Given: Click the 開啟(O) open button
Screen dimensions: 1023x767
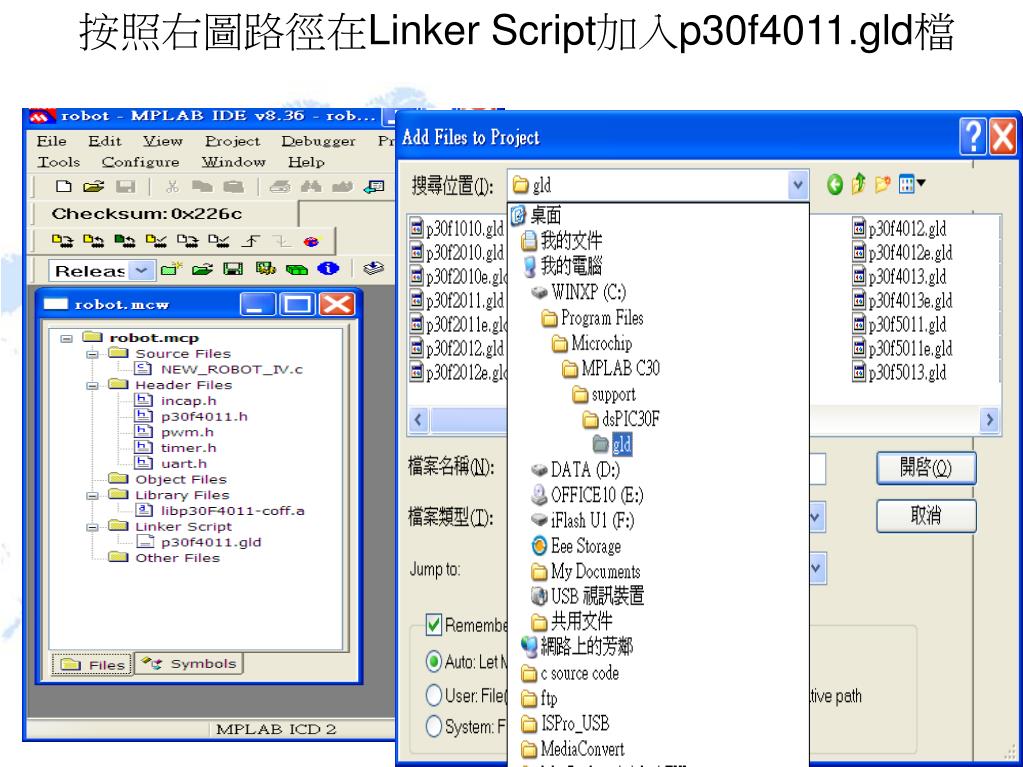Looking at the screenshot, I should click(926, 468).
